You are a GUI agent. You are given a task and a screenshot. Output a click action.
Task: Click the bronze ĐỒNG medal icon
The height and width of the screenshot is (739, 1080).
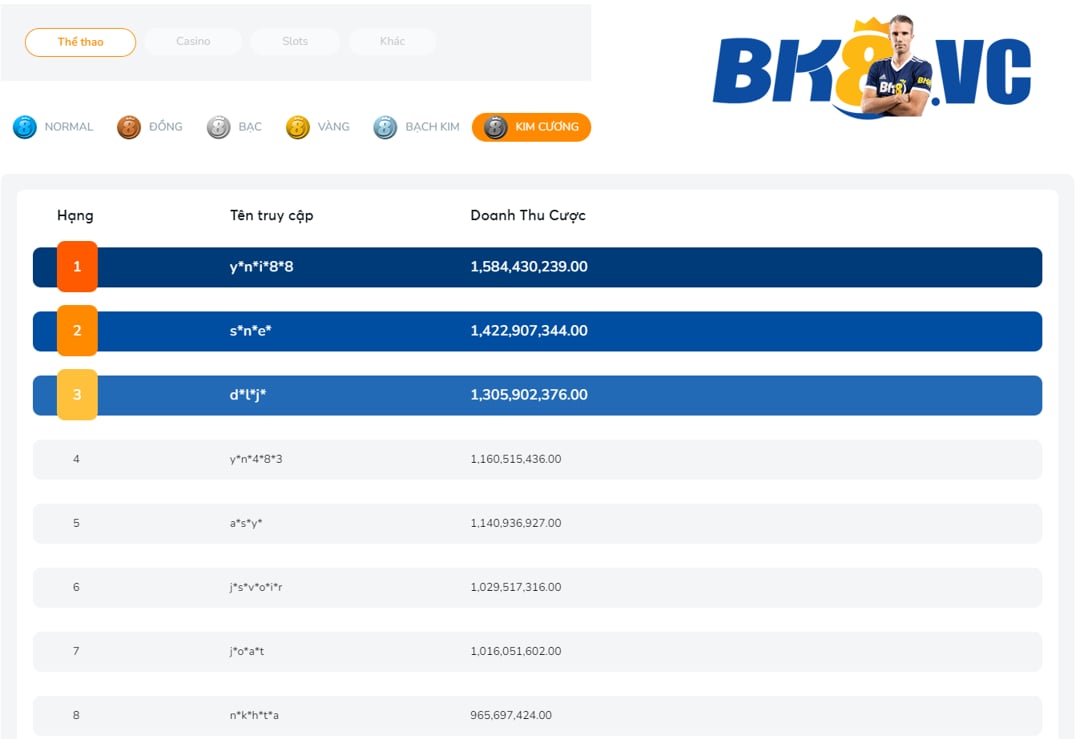pos(127,126)
